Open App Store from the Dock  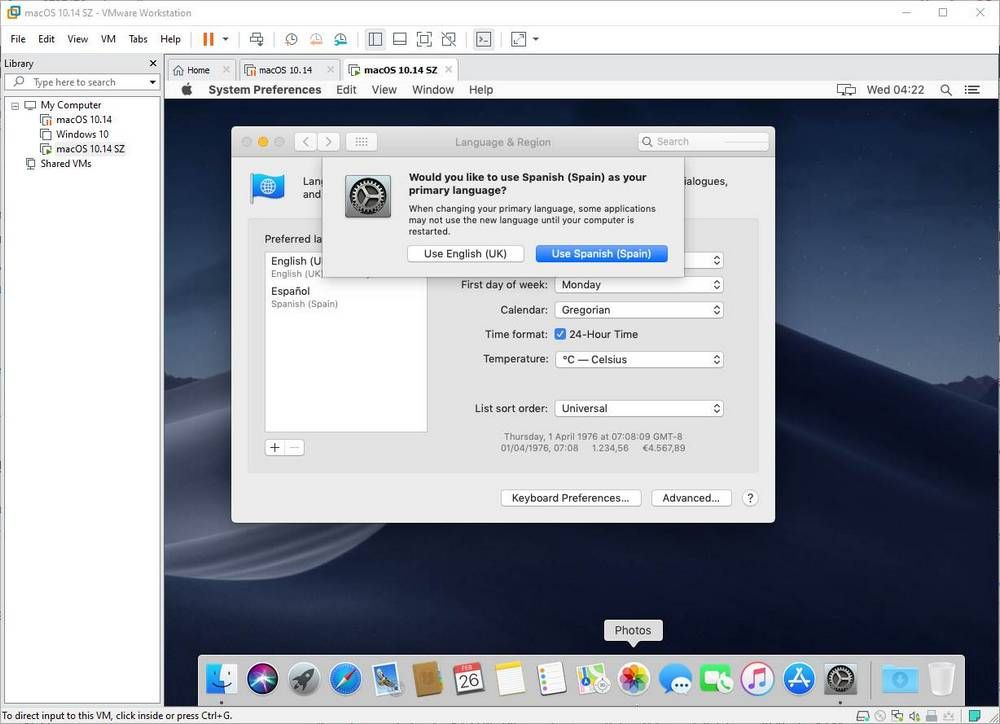799,679
